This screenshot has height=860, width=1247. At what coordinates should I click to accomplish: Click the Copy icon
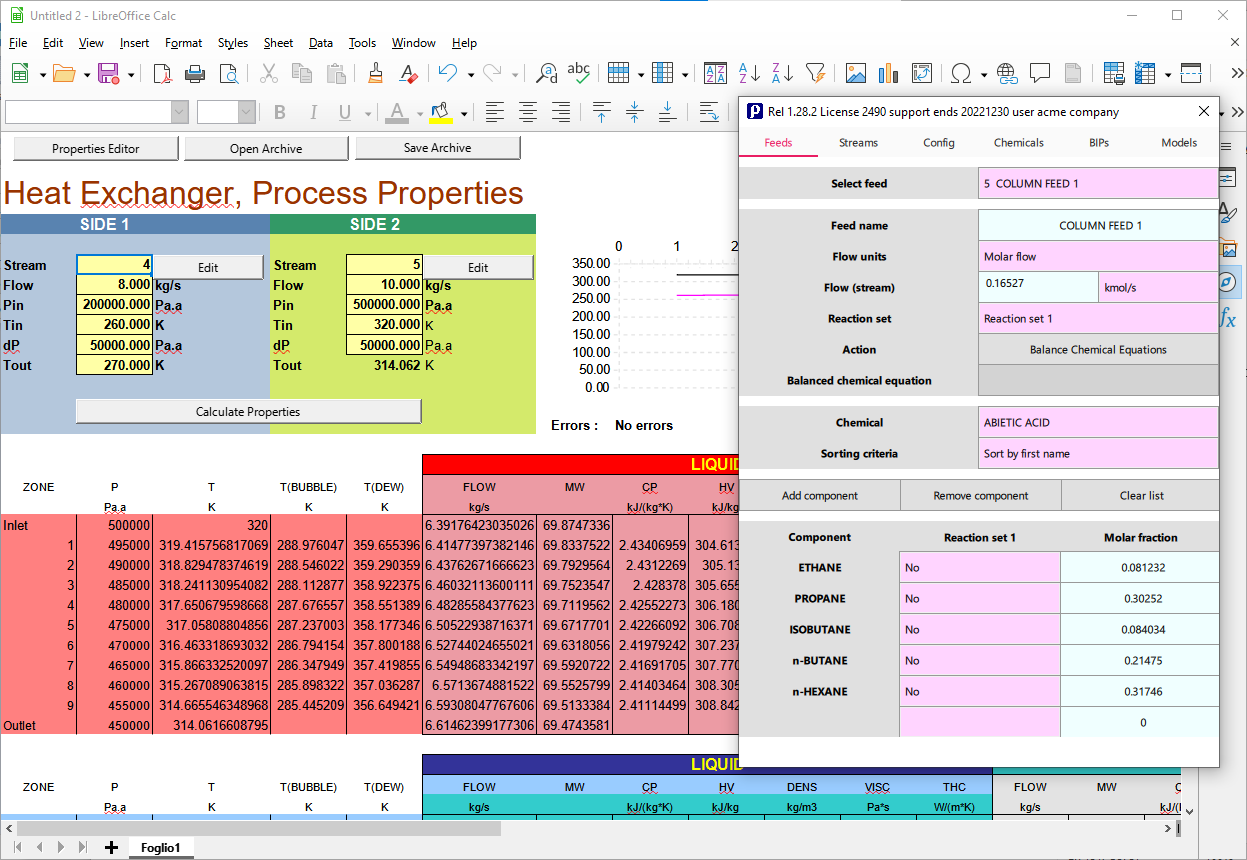[x=302, y=73]
